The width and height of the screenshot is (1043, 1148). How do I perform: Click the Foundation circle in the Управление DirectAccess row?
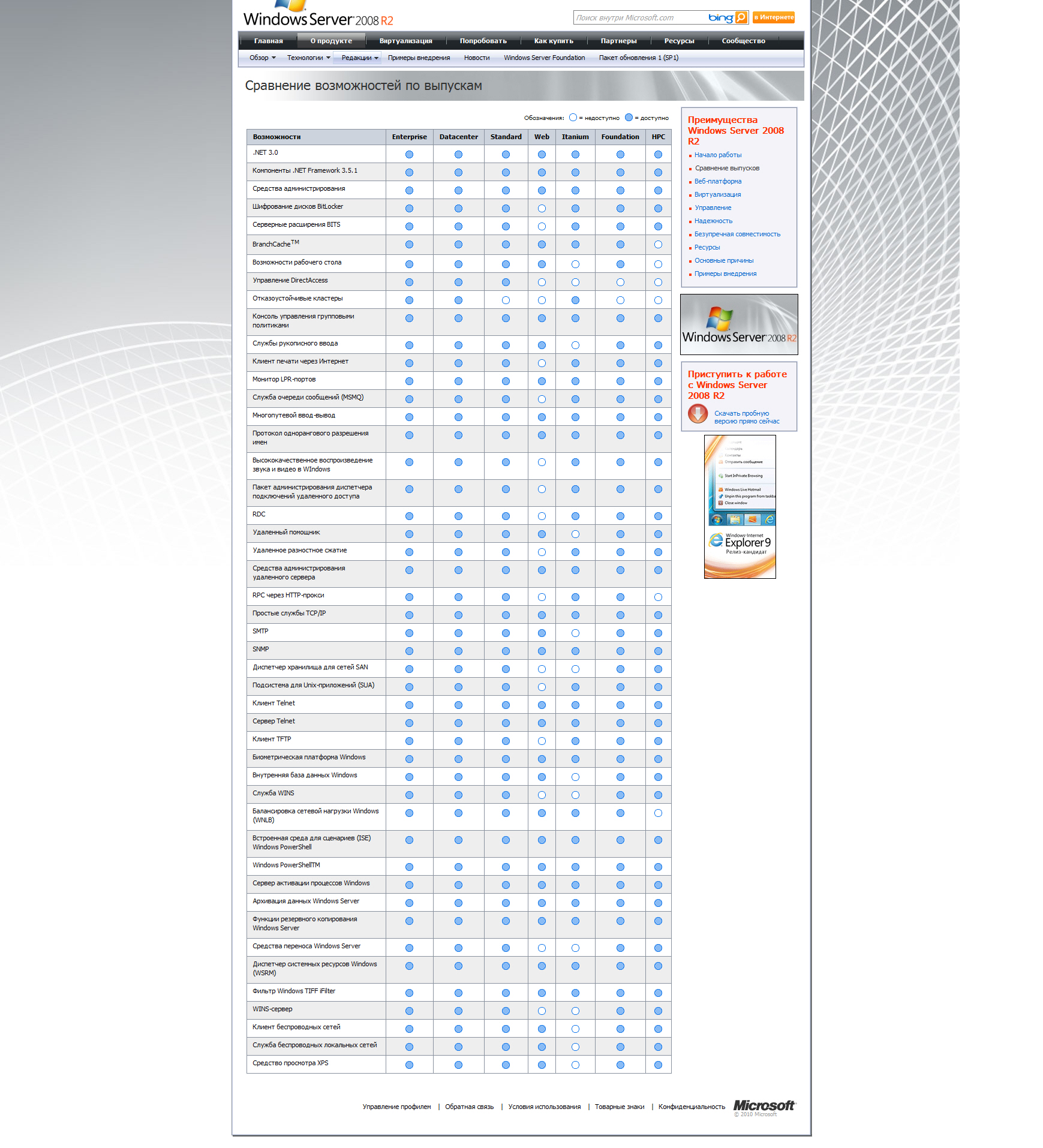point(620,282)
